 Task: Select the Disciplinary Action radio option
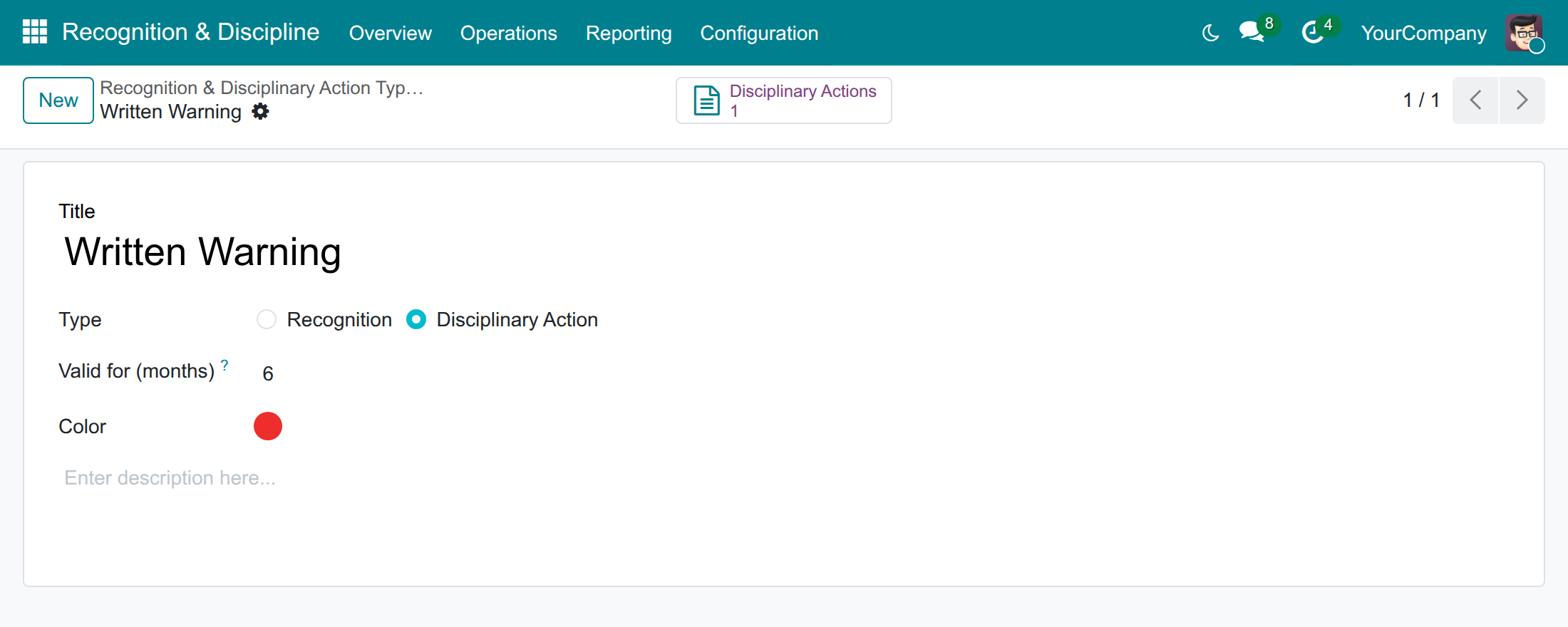coord(416,319)
